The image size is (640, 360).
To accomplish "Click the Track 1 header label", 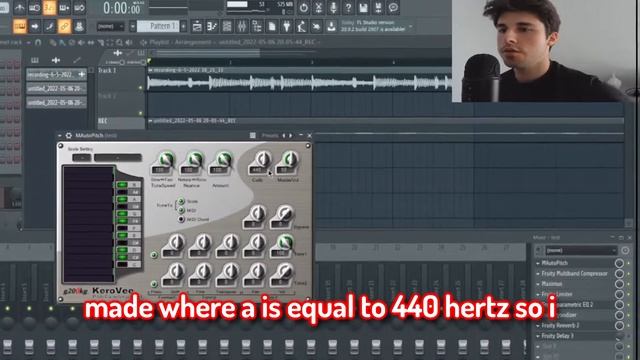I will coord(107,71).
